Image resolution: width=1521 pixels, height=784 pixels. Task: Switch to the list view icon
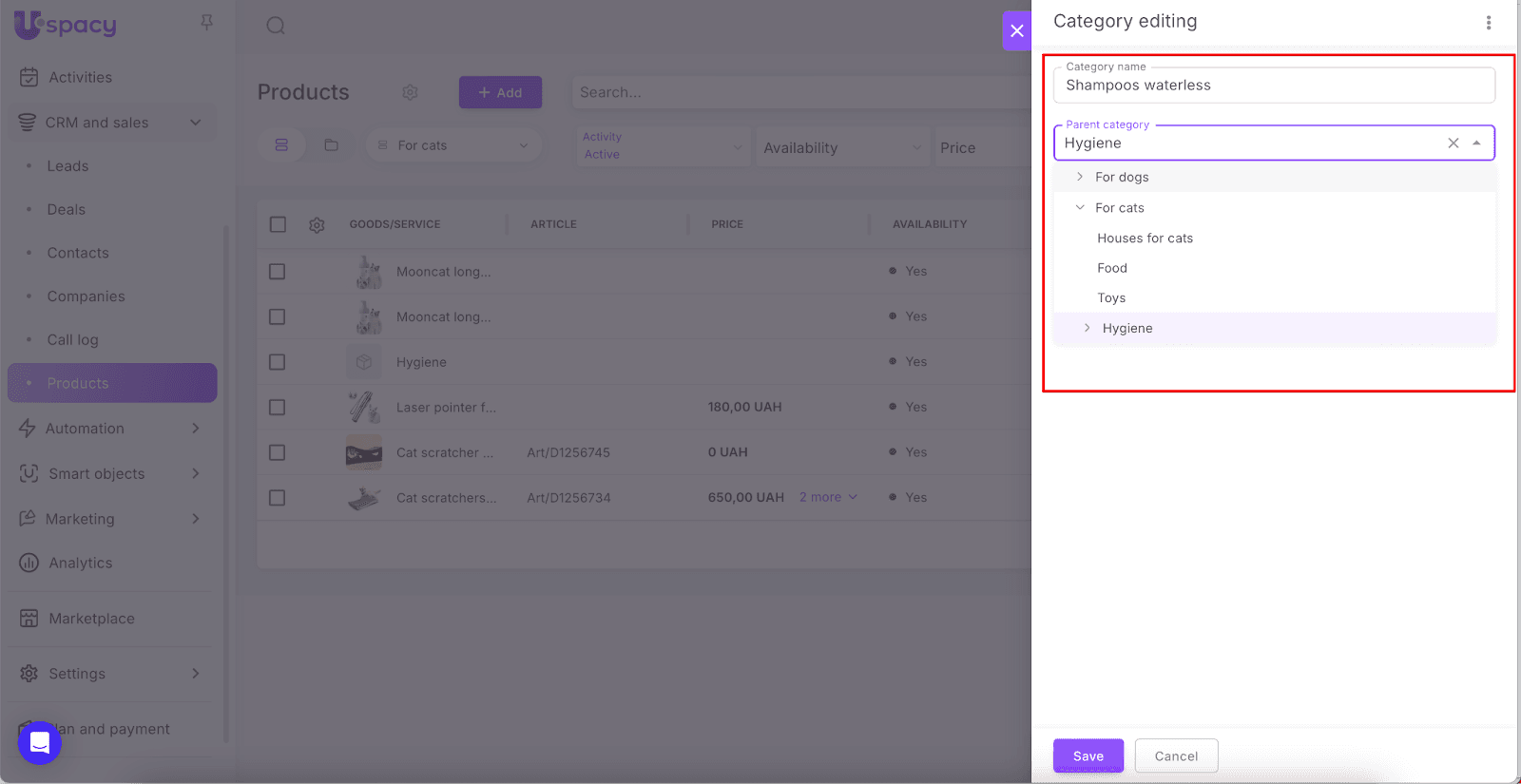[x=281, y=145]
